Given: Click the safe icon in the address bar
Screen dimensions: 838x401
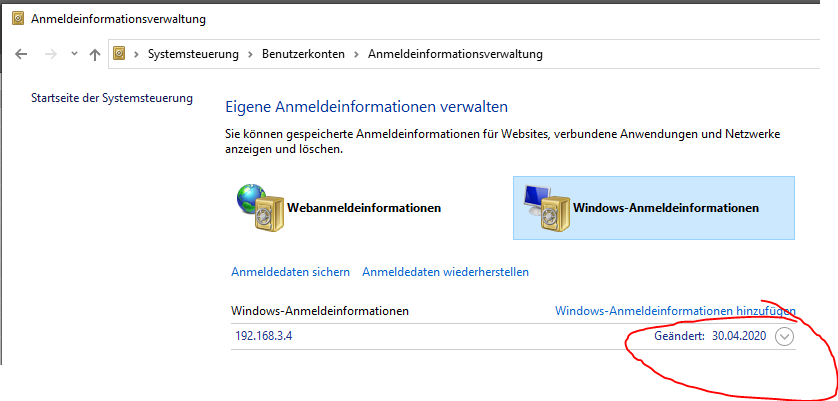Looking at the screenshot, I should pyautogui.click(x=119, y=53).
